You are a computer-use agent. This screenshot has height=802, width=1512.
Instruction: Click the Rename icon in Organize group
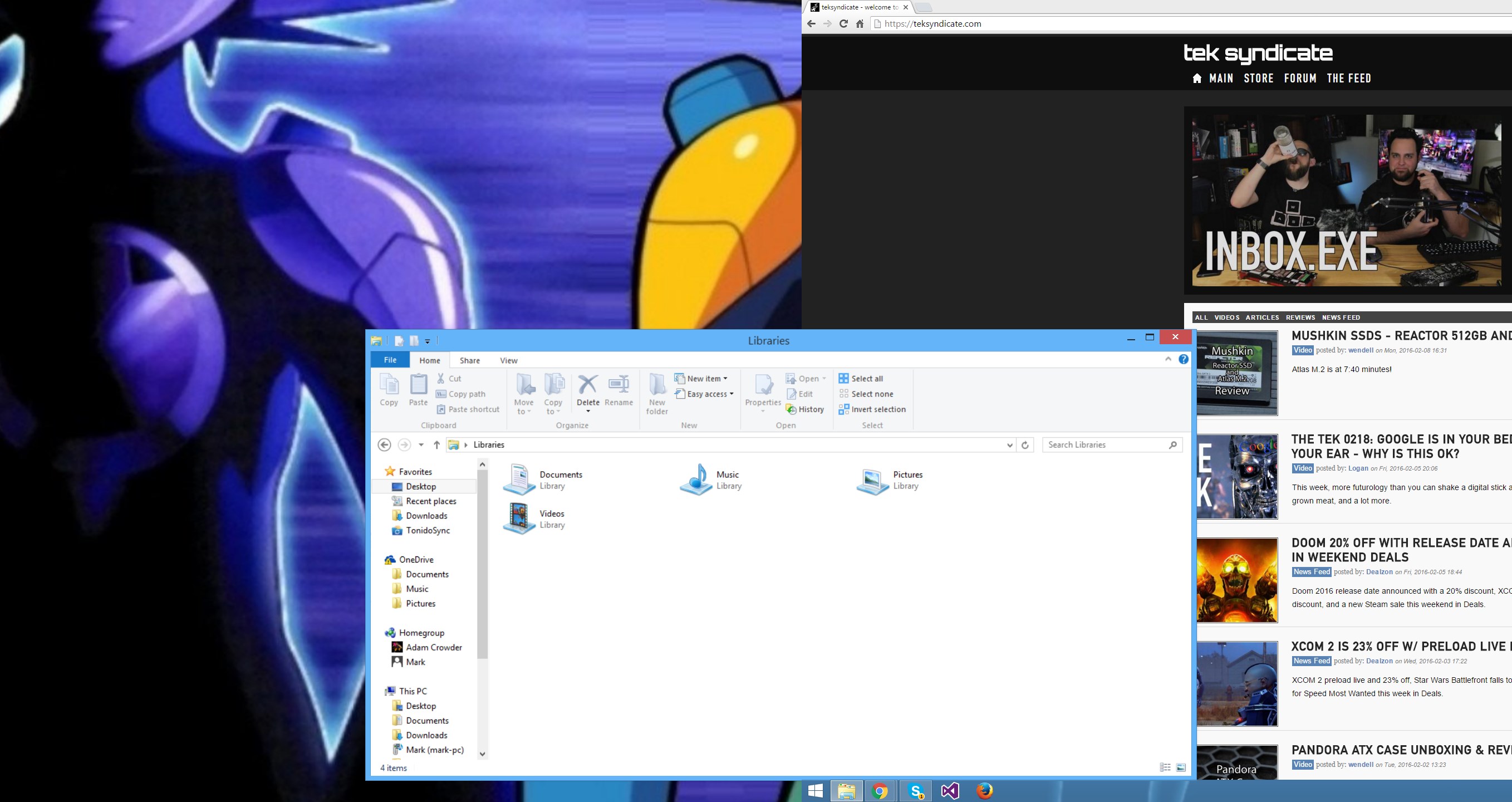tap(618, 390)
